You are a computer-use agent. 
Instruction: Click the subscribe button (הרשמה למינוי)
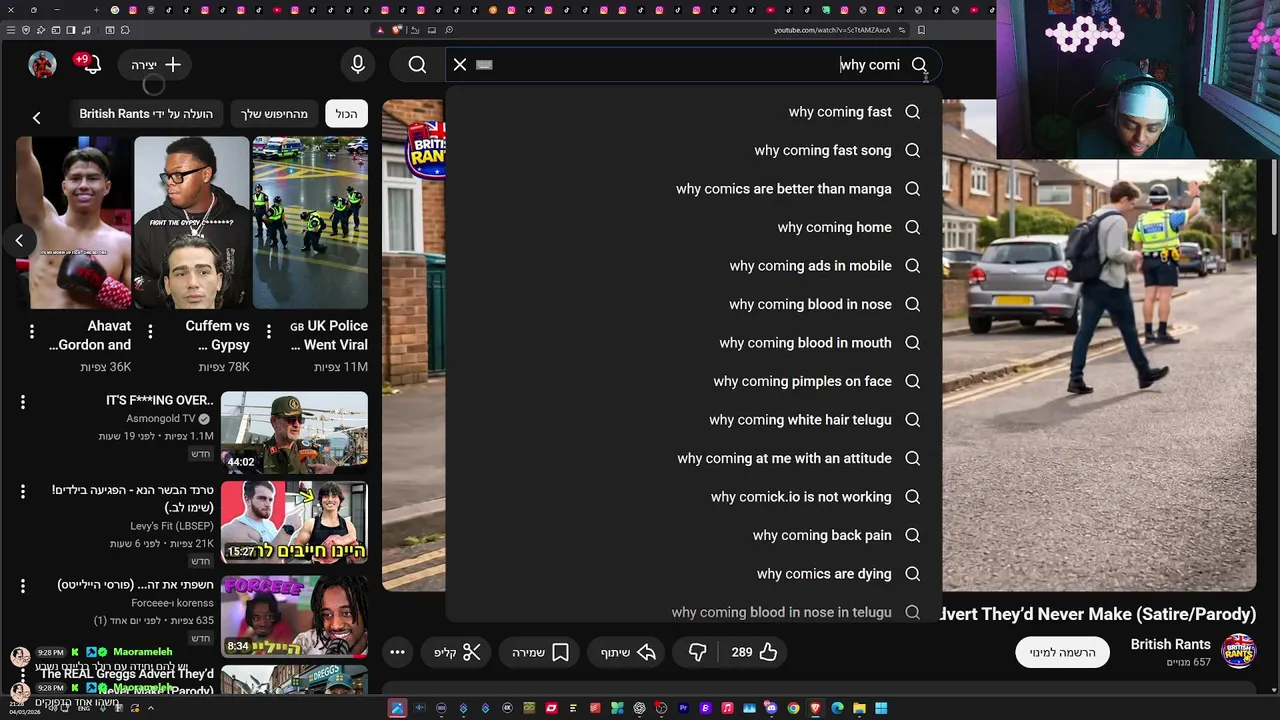(x=1062, y=652)
